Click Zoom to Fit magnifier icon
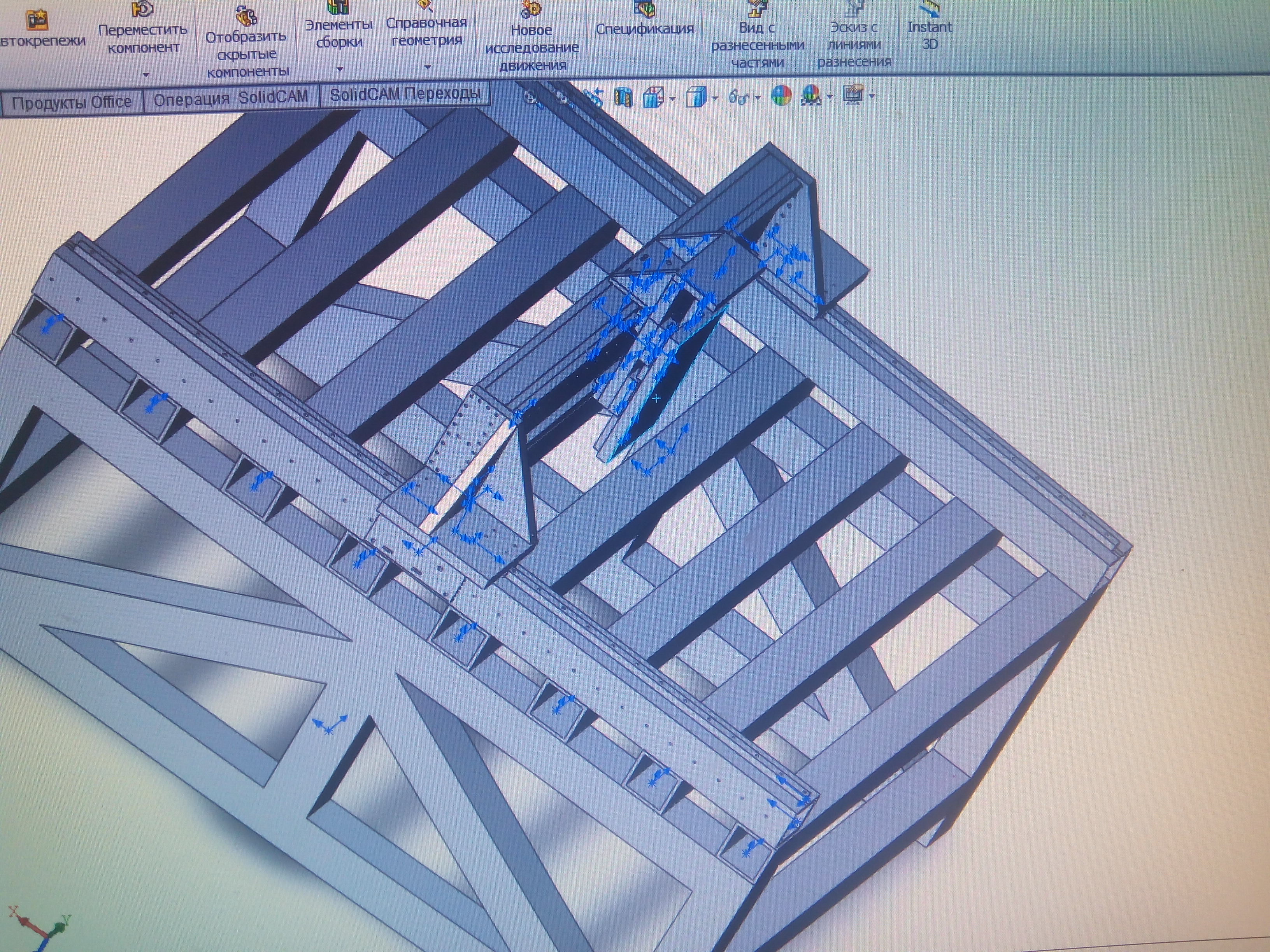The width and height of the screenshot is (1270, 952). pyautogui.click(x=533, y=98)
